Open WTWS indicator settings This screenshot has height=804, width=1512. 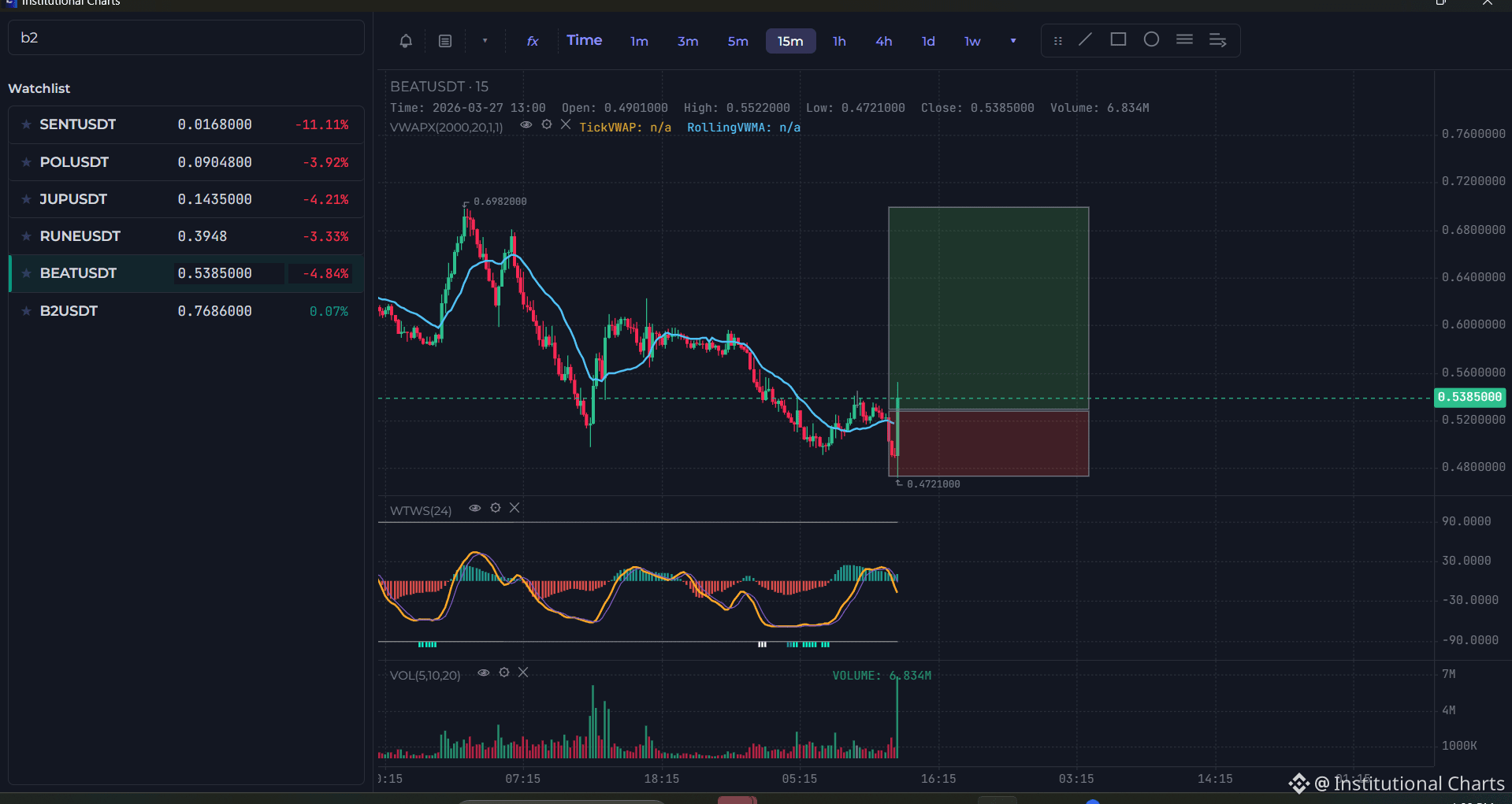point(496,508)
